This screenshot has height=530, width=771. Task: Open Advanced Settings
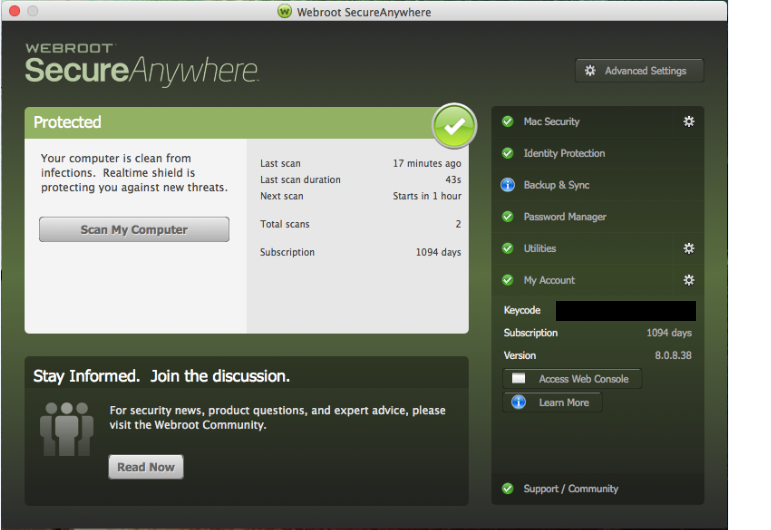pyautogui.click(x=639, y=71)
